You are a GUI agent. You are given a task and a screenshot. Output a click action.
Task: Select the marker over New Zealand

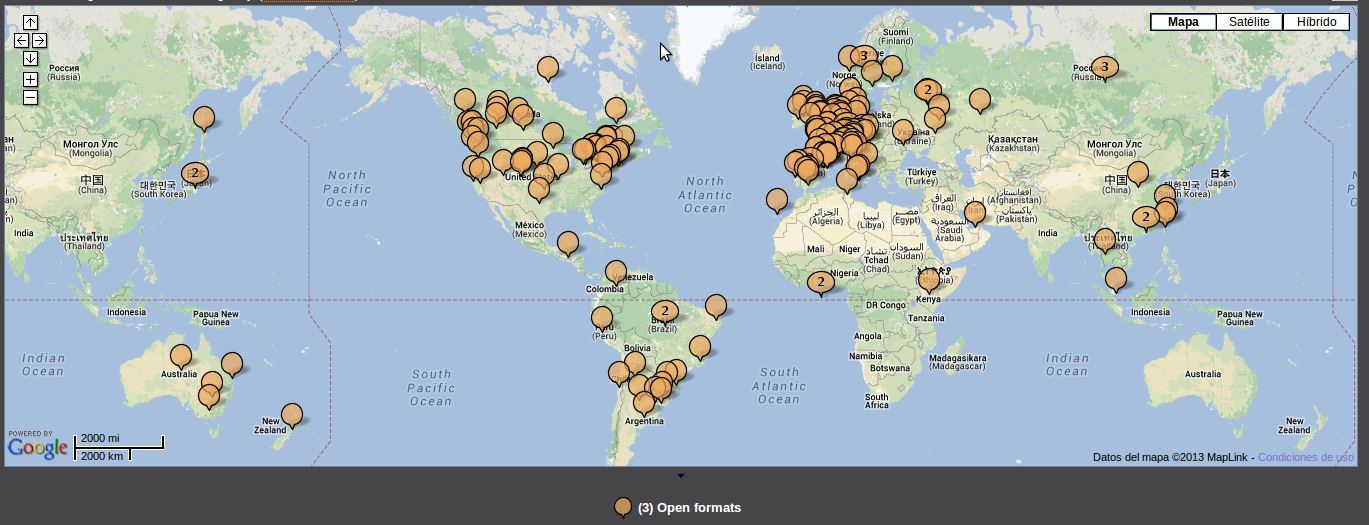[x=292, y=414]
